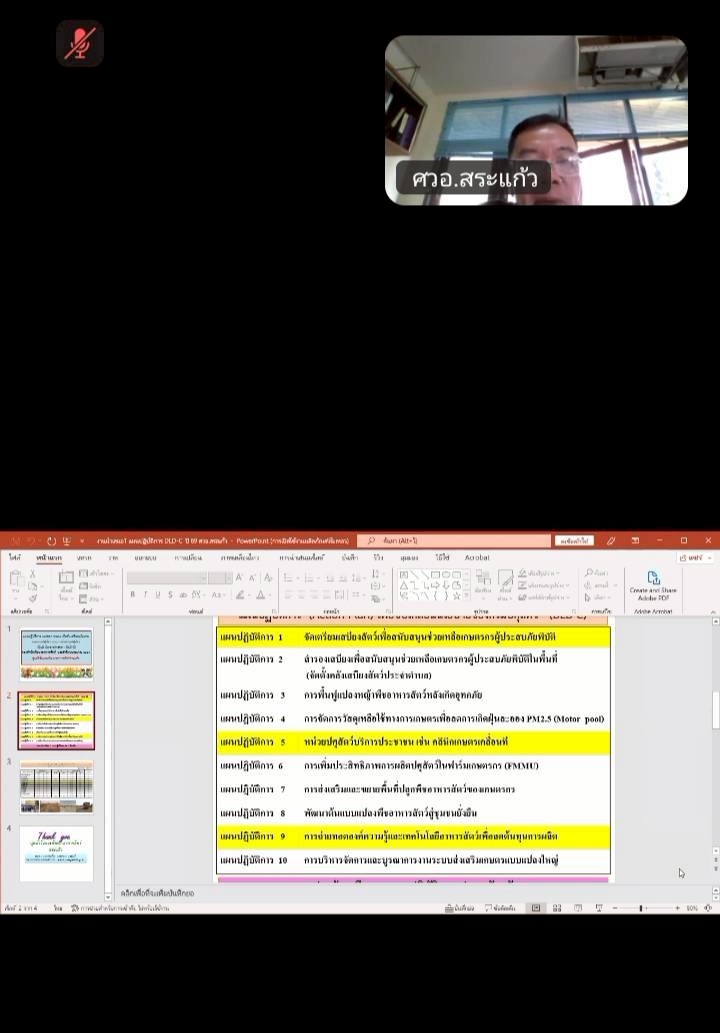Switch to Reading view in status bar
720x1033 pixels.
577,908
